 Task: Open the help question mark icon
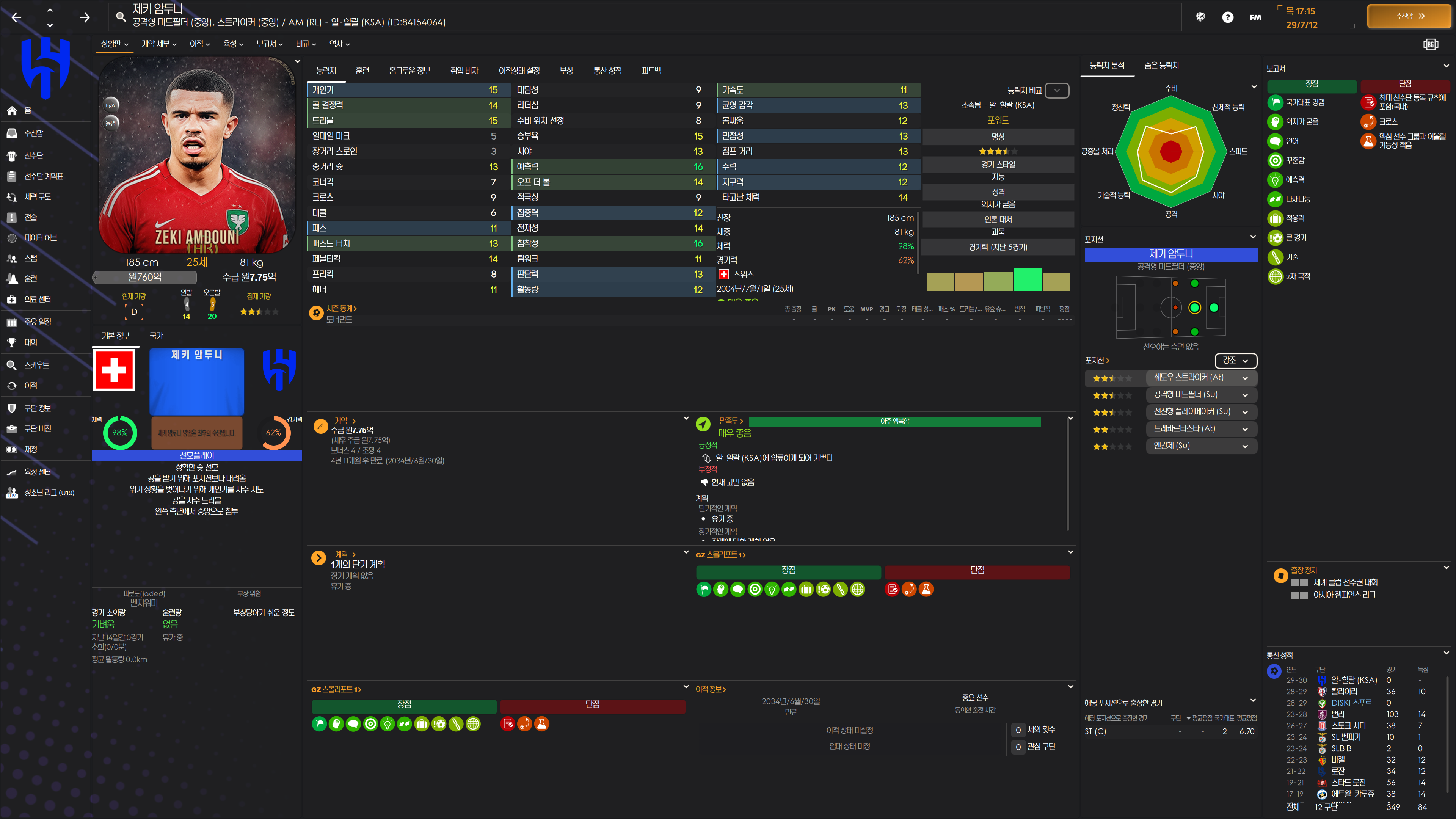[x=1227, y=17]
